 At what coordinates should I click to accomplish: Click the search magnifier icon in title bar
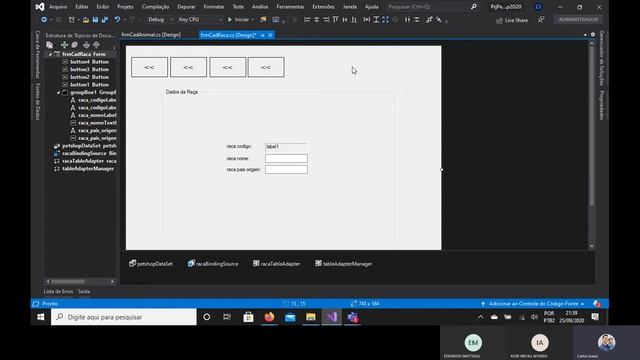pos(473,7)
